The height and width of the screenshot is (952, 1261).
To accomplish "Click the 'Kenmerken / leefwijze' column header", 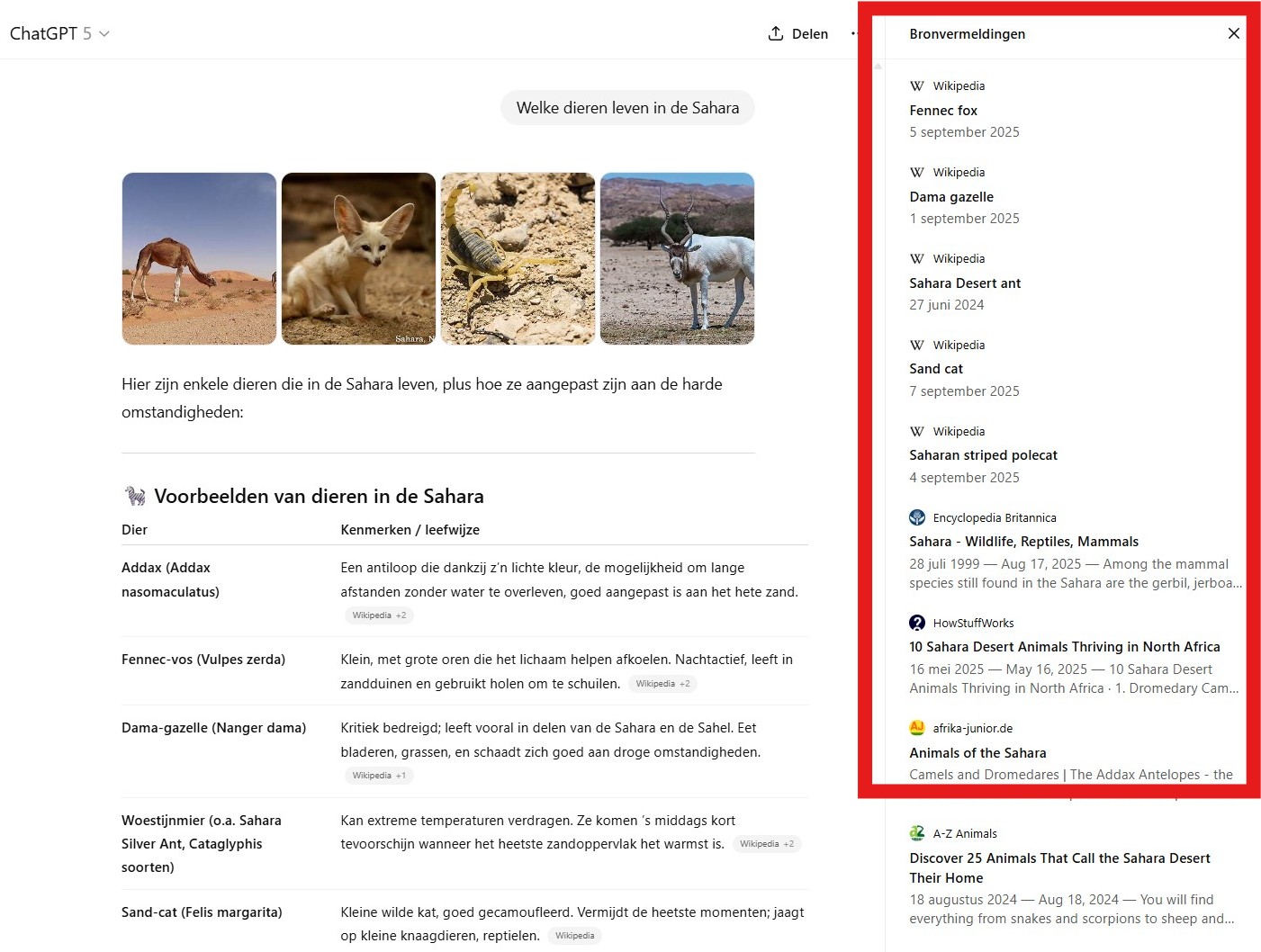I will pos(410,530).
